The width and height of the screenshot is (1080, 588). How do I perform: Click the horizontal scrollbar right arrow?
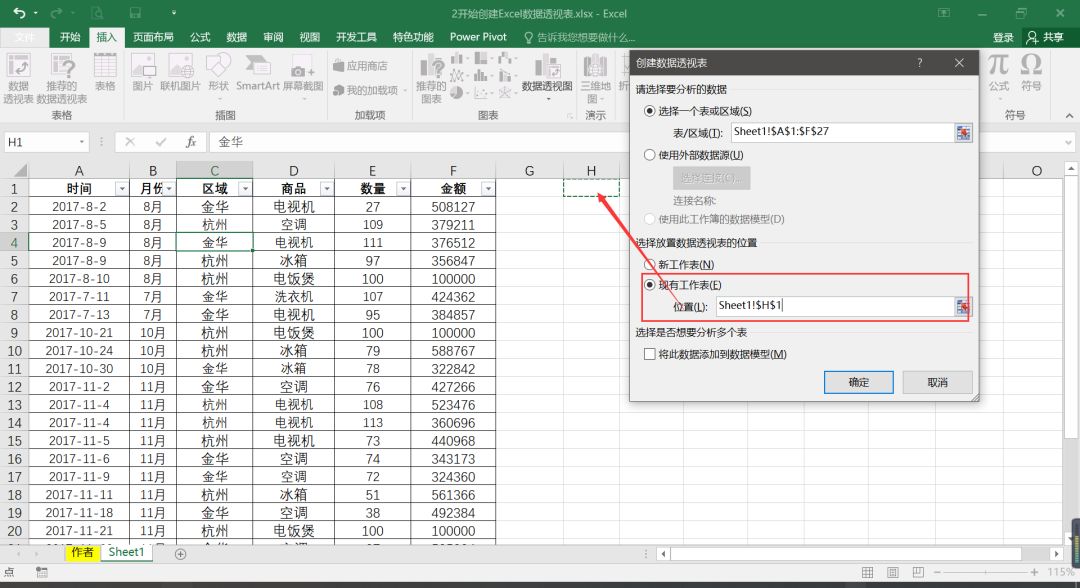(x=1056, y=554)
